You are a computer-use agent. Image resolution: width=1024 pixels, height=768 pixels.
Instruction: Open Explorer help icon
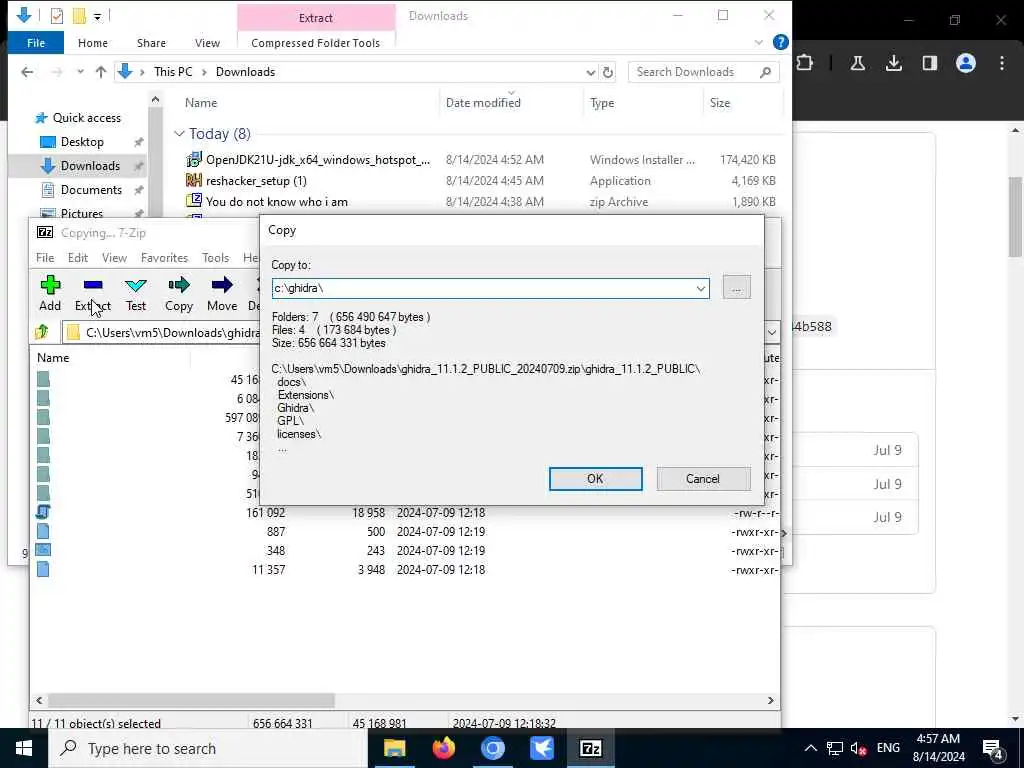pos(780,42)
